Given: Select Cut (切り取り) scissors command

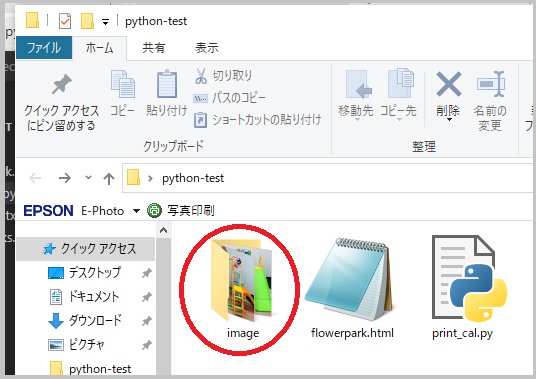Looking at the screenshot, I should tap(223, 76).
